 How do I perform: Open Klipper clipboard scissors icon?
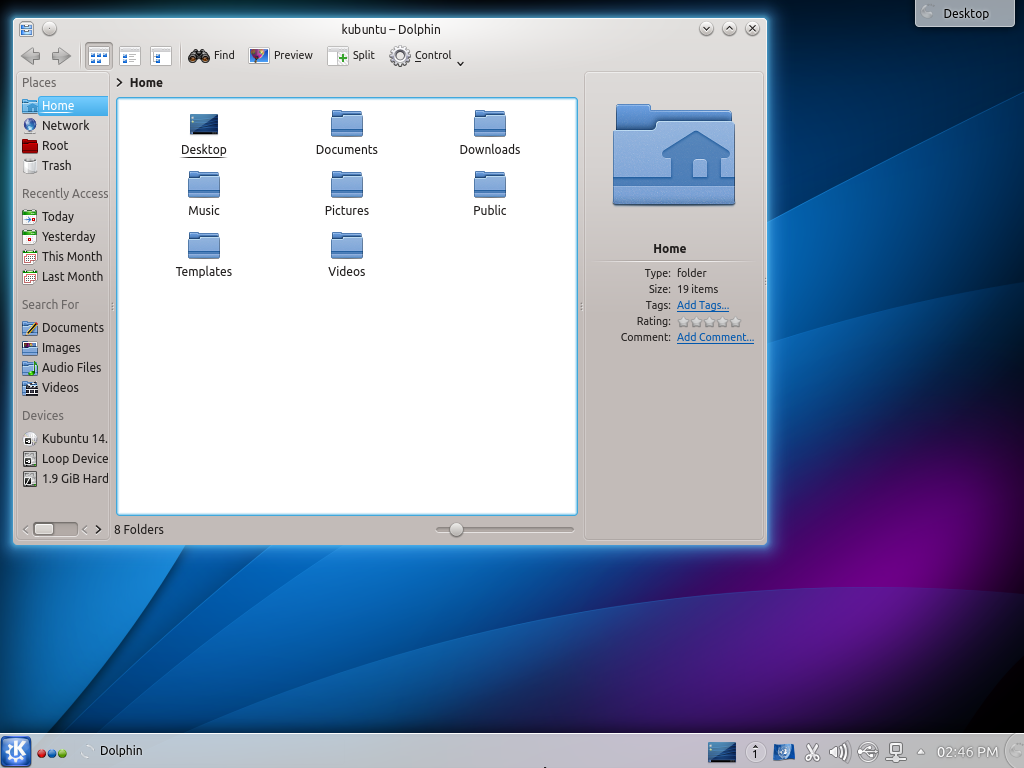(812, 752)
